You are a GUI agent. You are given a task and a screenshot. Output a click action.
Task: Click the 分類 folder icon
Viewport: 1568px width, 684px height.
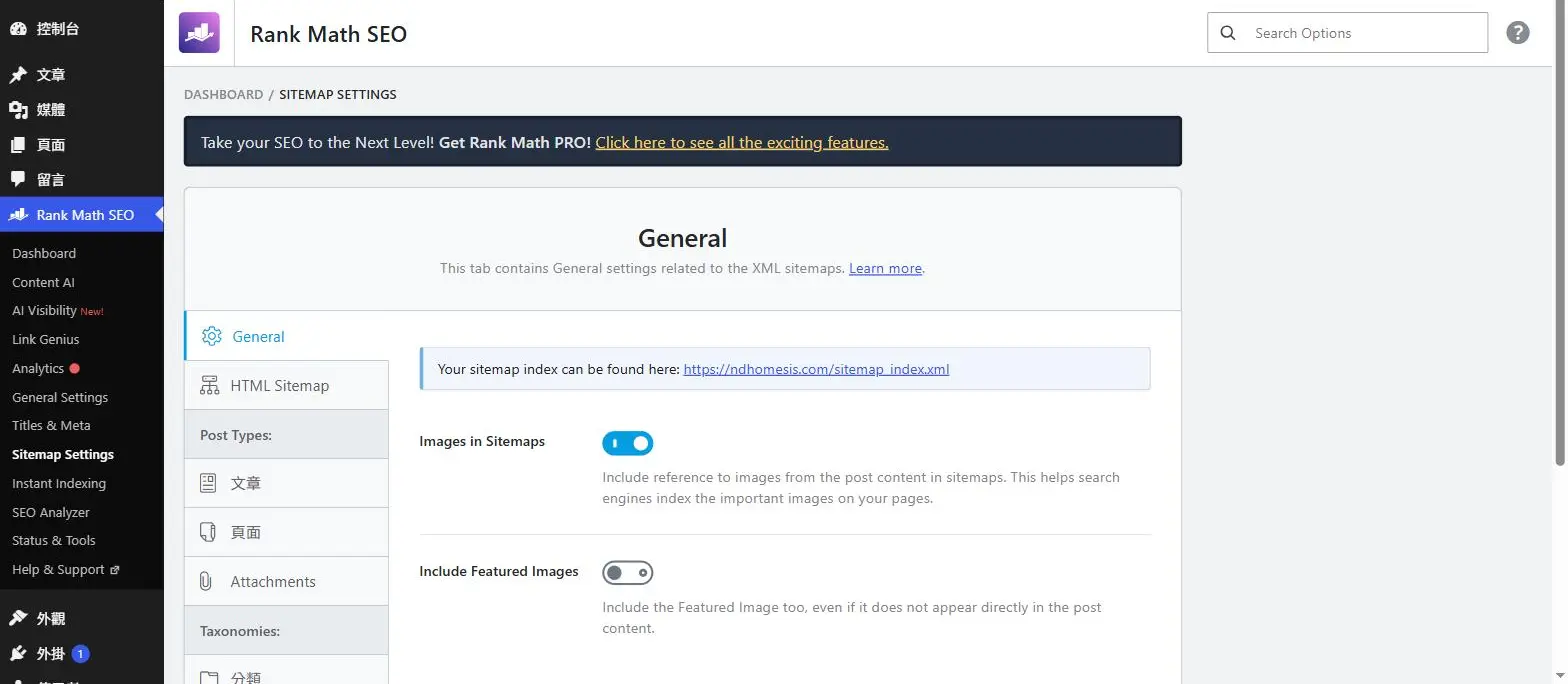208,677
